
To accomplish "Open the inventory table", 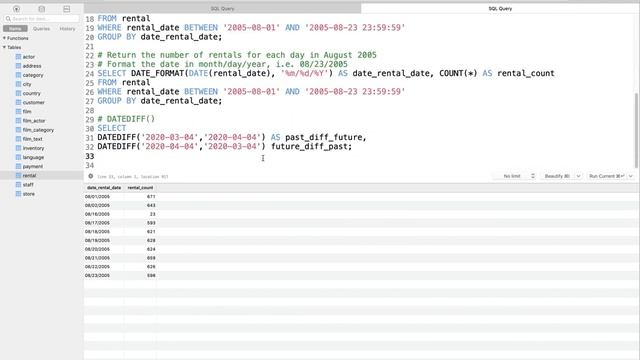I will coord(33,148).
